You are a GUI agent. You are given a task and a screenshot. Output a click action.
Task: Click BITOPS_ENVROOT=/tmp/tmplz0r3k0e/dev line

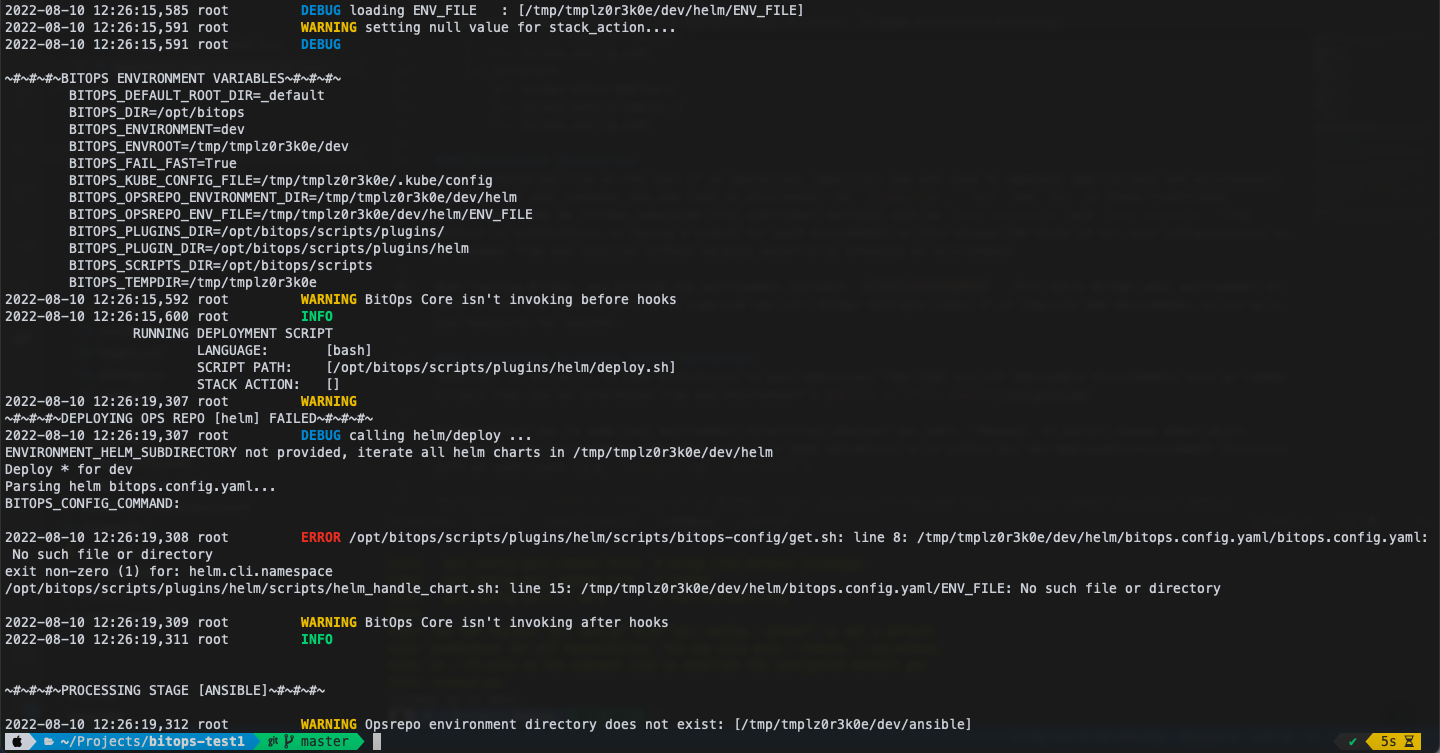[209, 146]
